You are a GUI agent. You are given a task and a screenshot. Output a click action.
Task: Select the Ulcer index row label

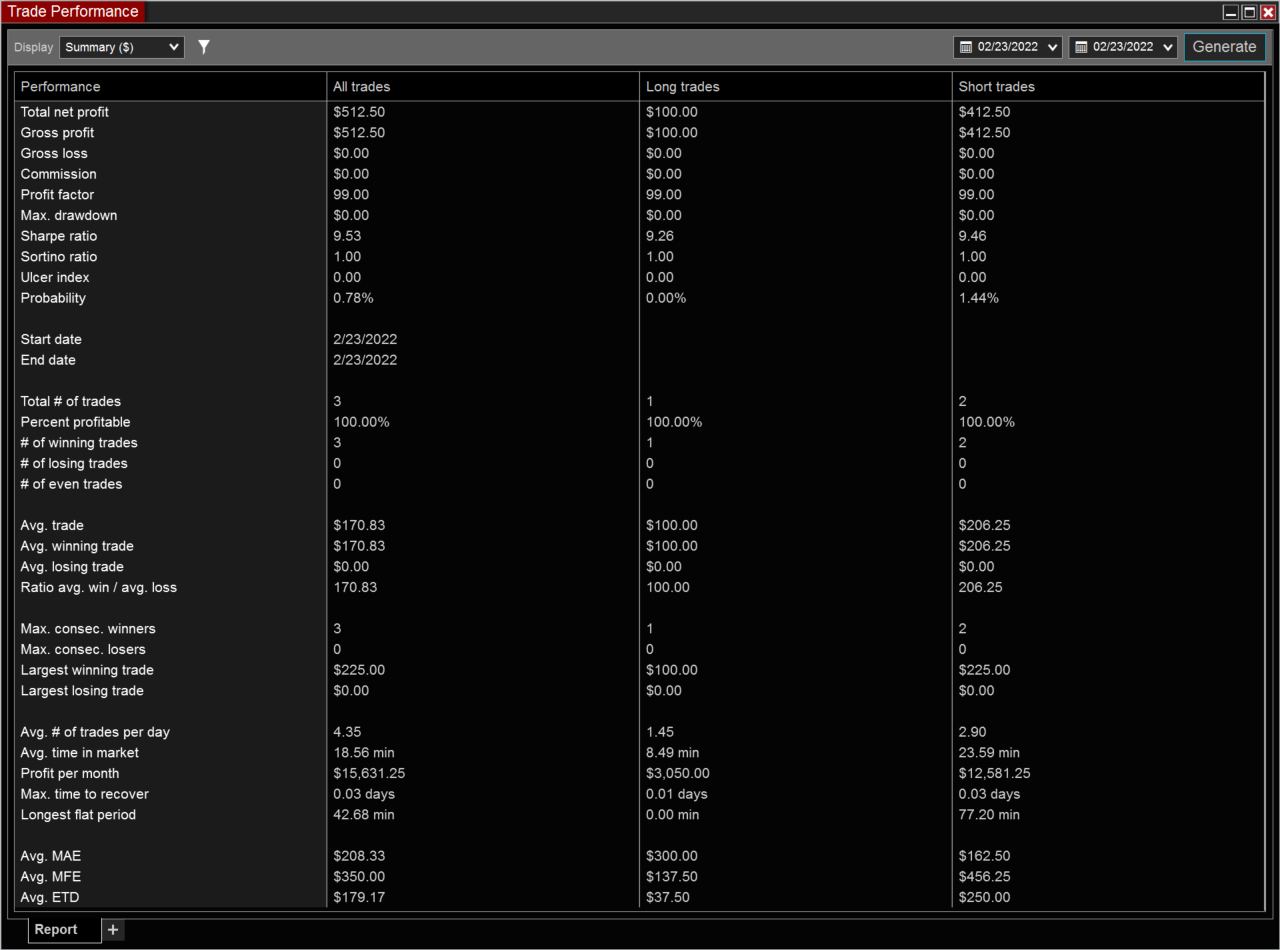(55, 277)
